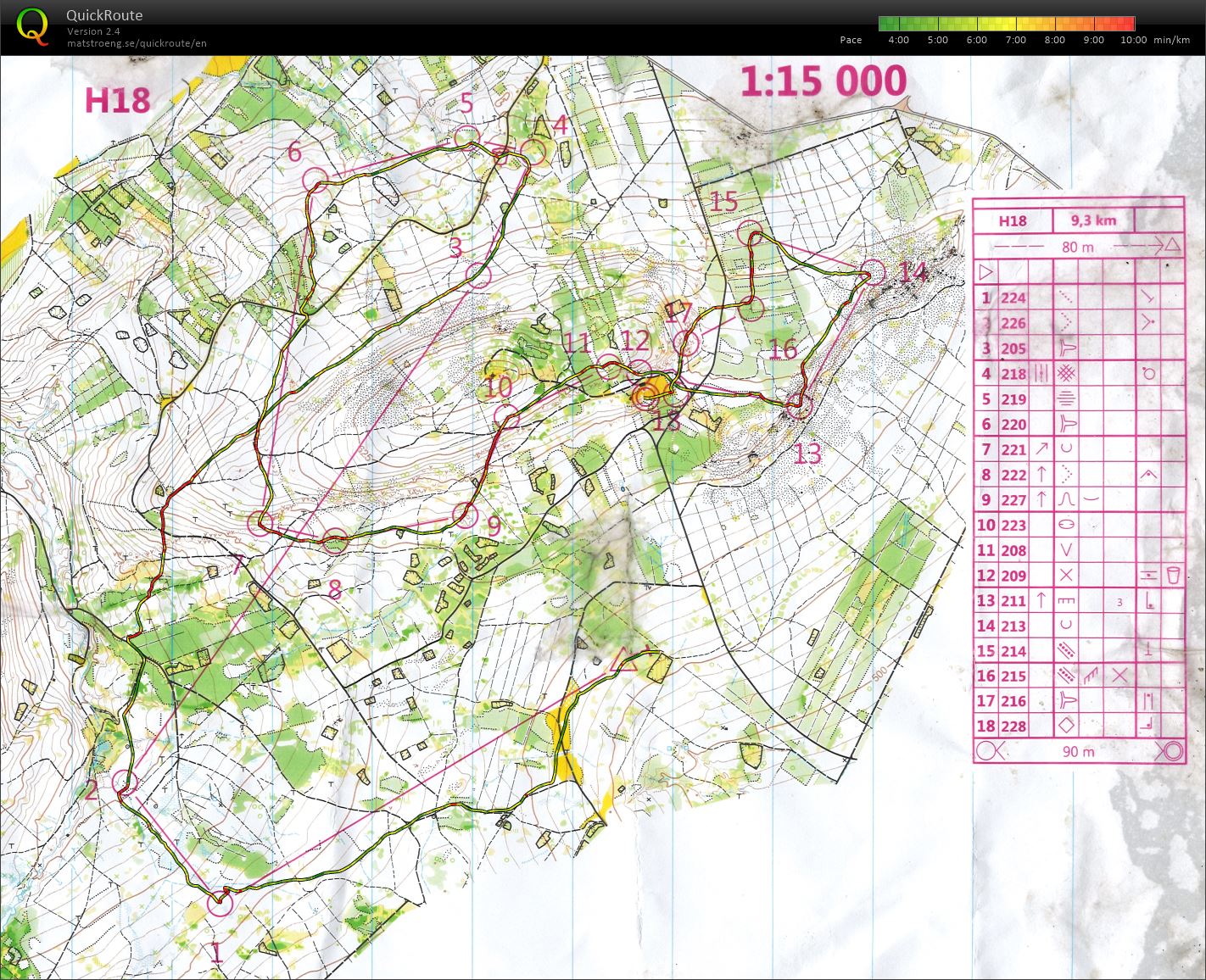Click the start triangle in description table
The height and width of the screenshot is (980, 1206).
tap(985, 273)
